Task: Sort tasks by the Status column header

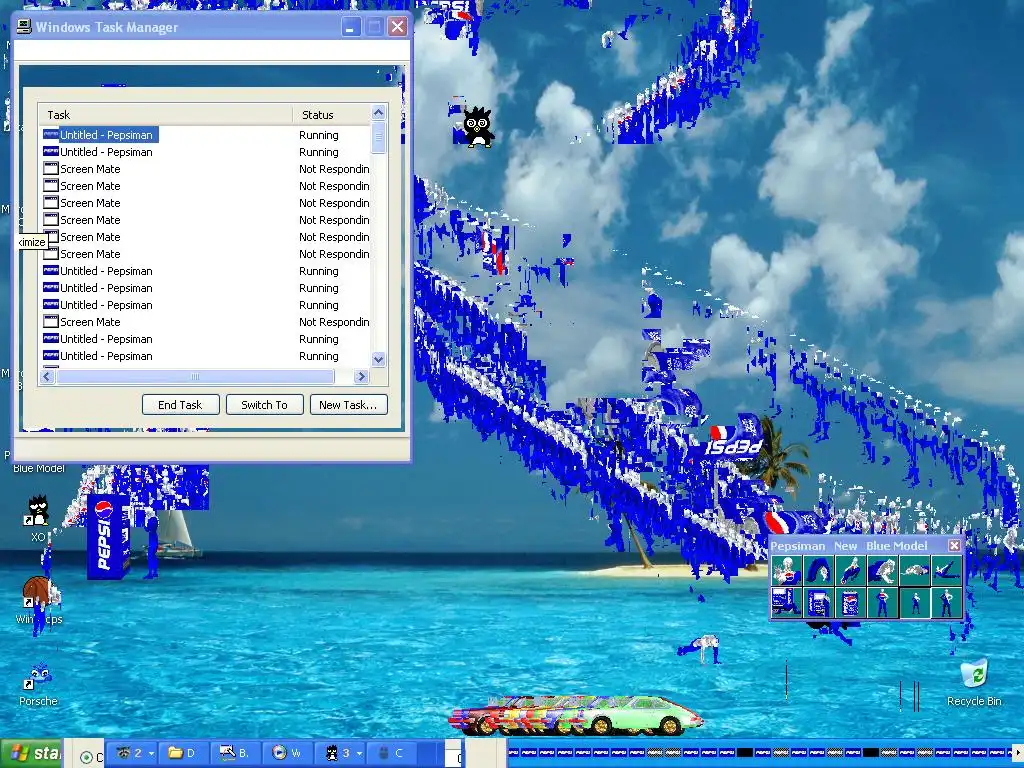Action: 331,115
